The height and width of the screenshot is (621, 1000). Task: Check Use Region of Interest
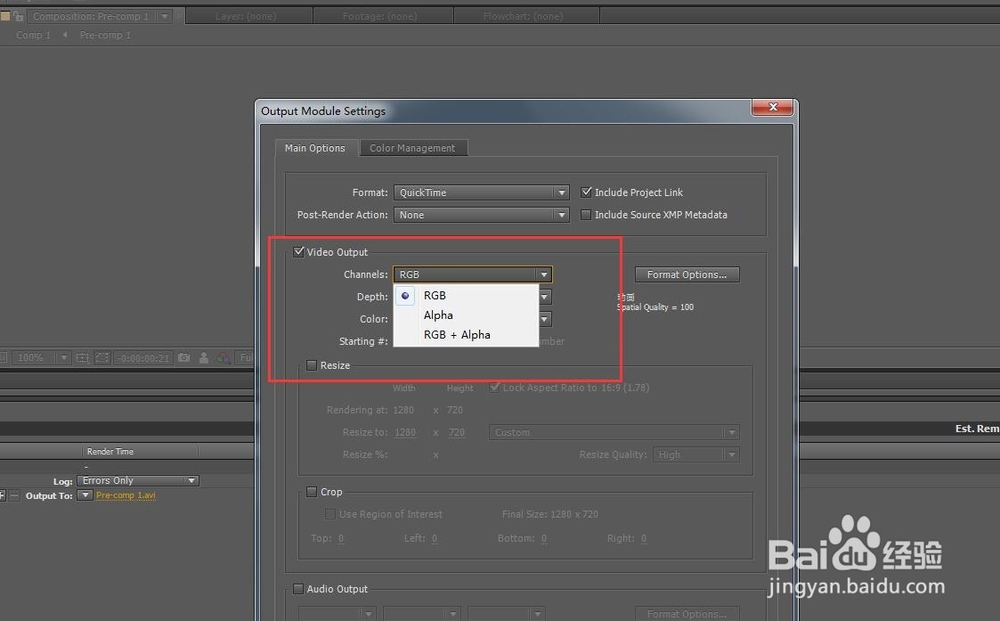pos(330,514)
